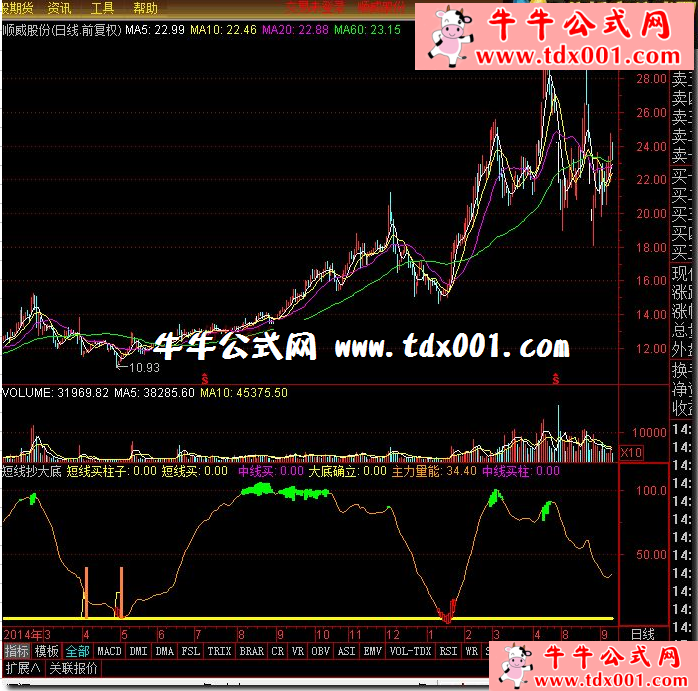Click month 12 marker on time axis
Viewport: 698px width, 691px height.
393,634
